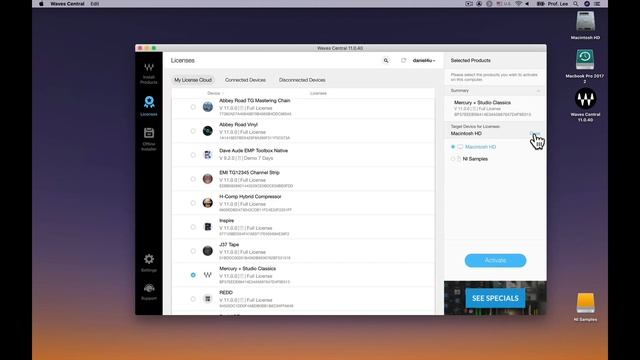
Task: Click the J37 Tape product icon
Action: click(207, 251)
